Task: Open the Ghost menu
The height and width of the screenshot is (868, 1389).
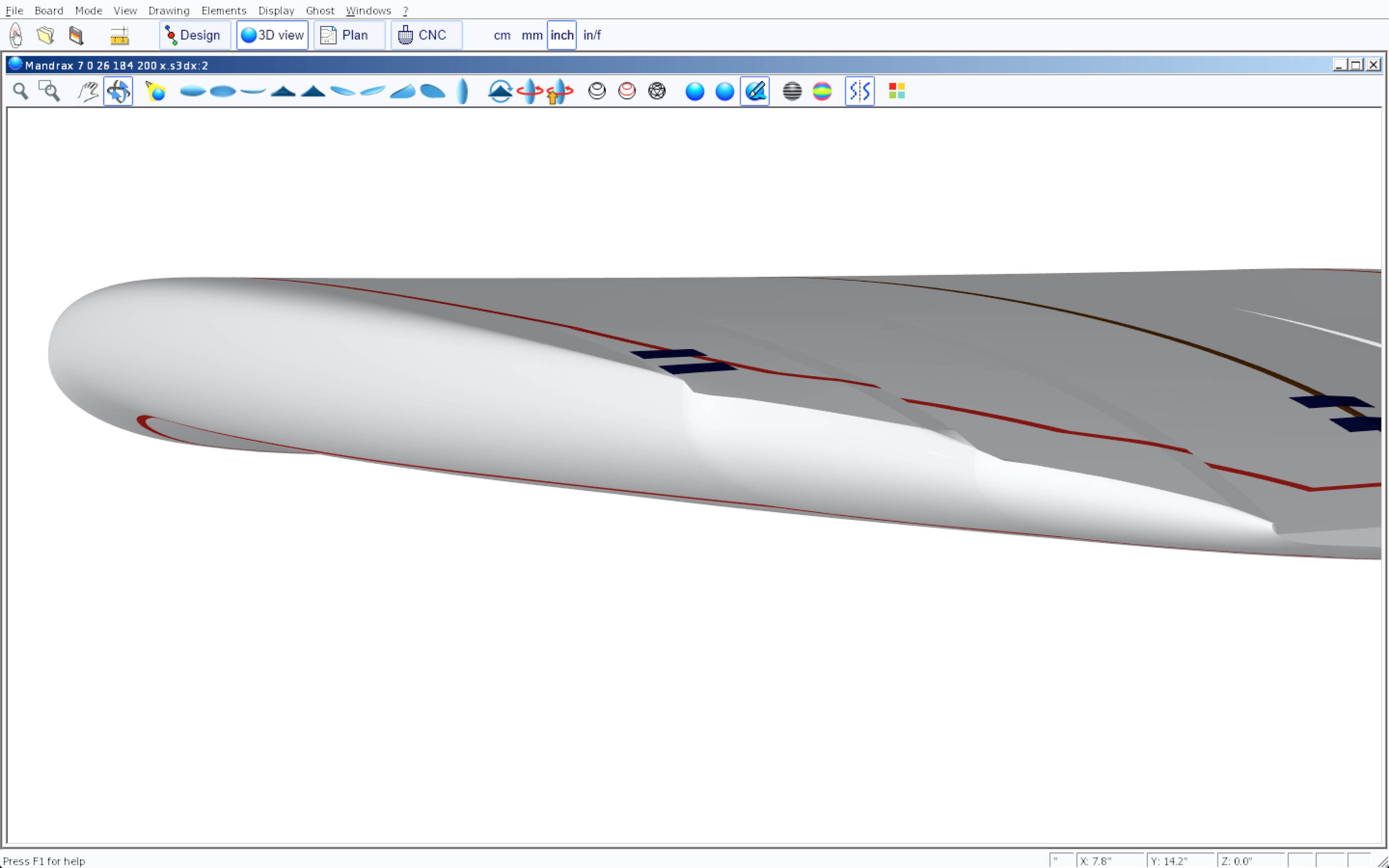Action: pos(320,10)
